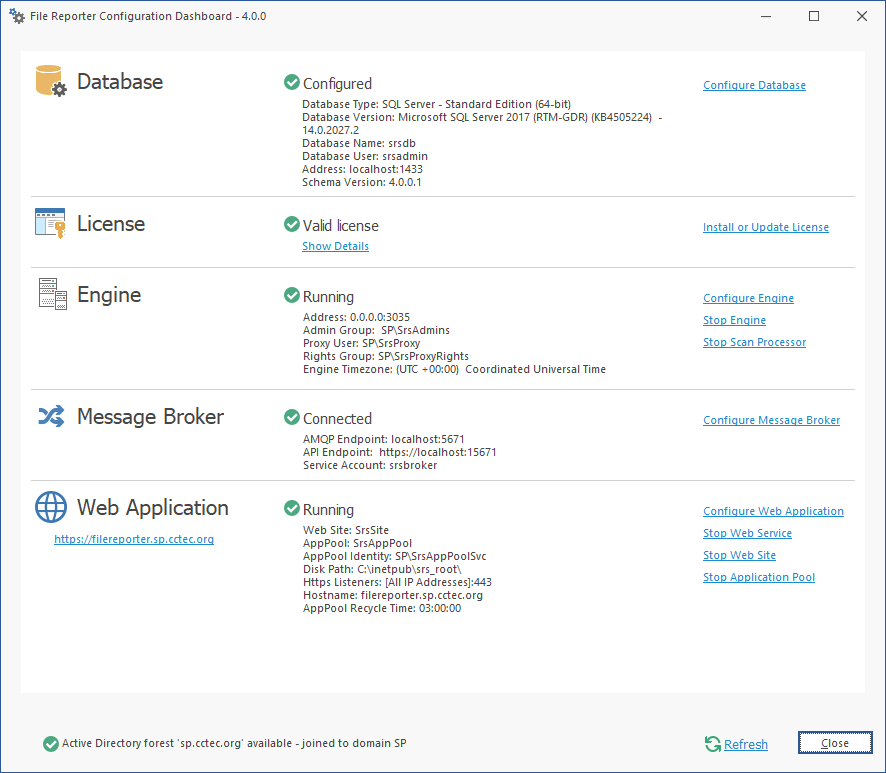Click the Message Broker shuffle icon
886x773 pixels.
click(50, 416)
